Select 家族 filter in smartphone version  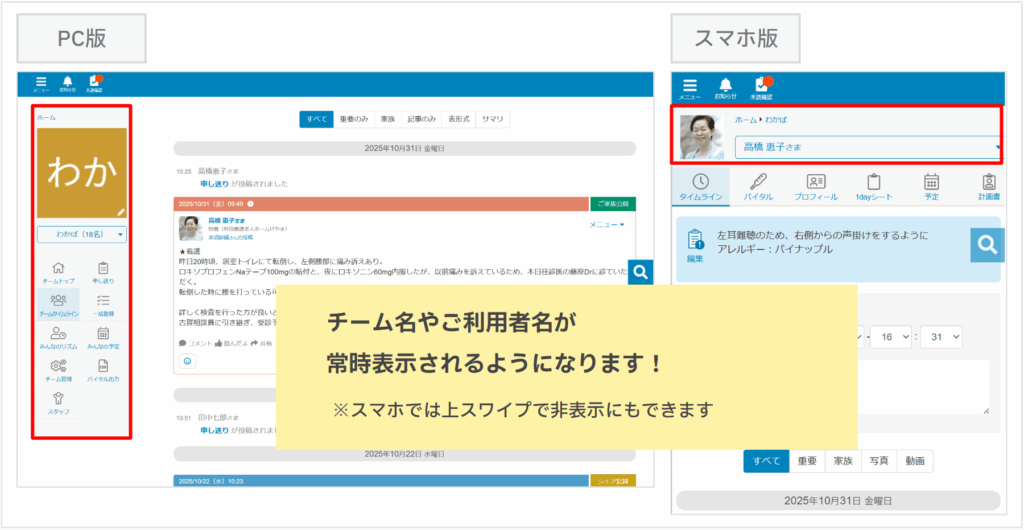[x=843, y=461]
